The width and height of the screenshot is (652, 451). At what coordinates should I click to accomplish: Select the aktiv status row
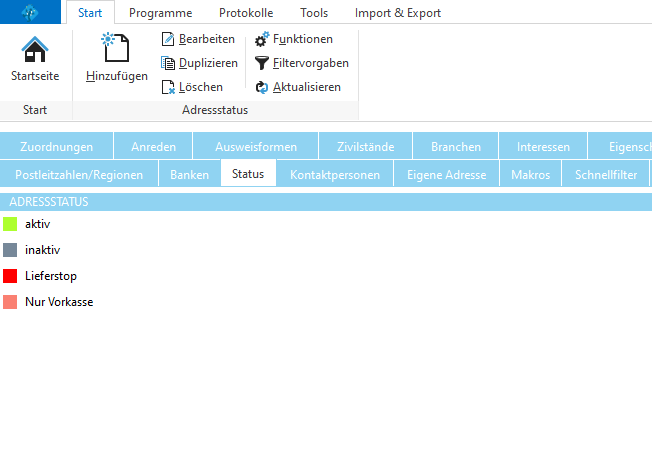click(x=326, y=224)
